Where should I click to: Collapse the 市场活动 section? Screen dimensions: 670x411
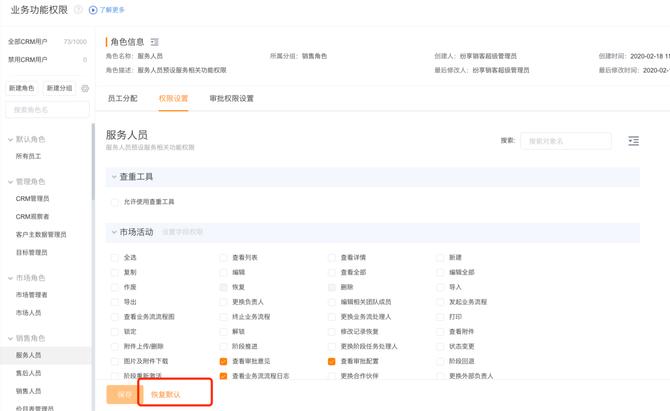pyautogui.click(x=114, y=232)
